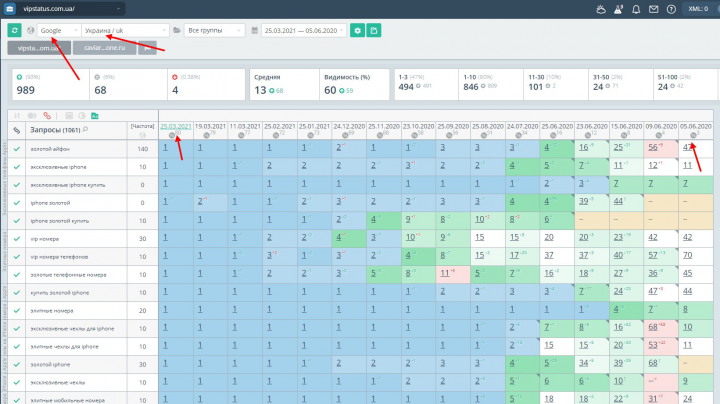The width and height of the screenshot is (720, 404).
Task: Open the Google search engine dropdown
Action: click(x=59, y=30)
